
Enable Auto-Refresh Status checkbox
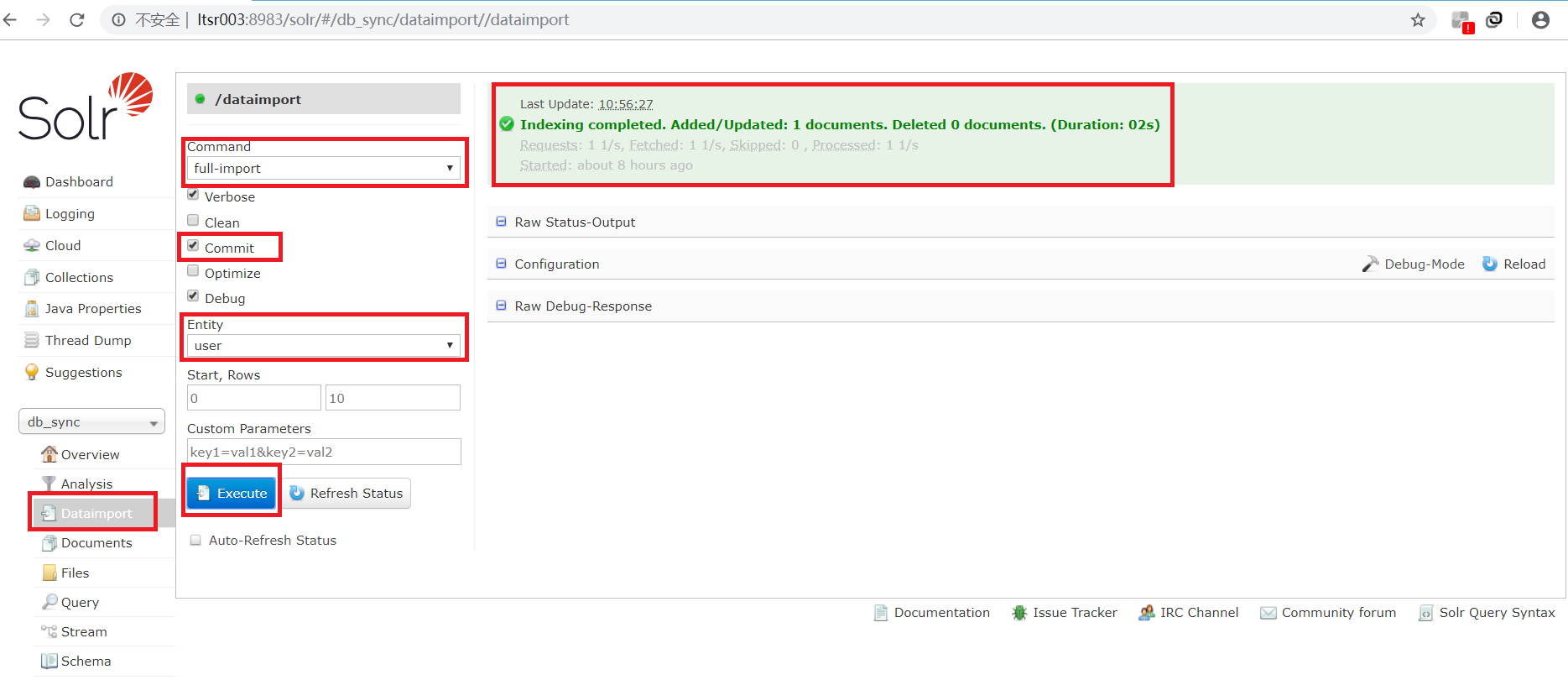pyautogui.click(x=195, y=541)
